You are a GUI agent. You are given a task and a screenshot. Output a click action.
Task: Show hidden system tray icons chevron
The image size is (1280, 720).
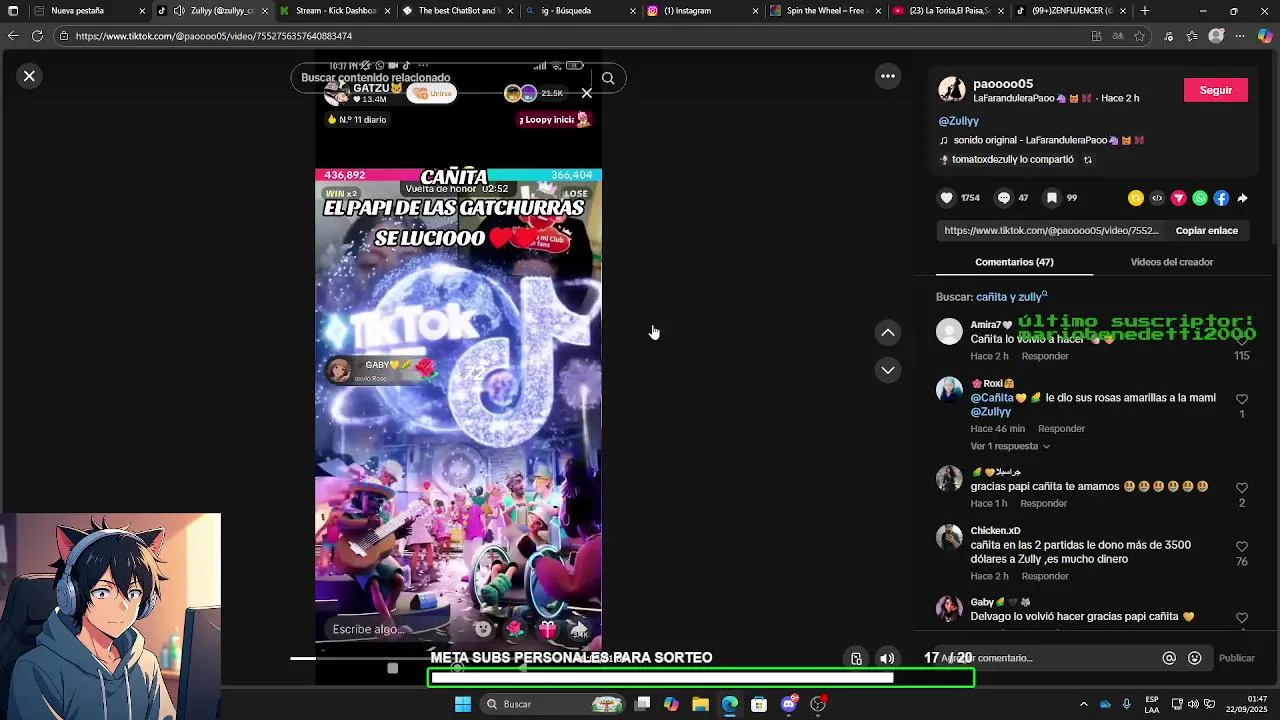[x=1084, y=704]
